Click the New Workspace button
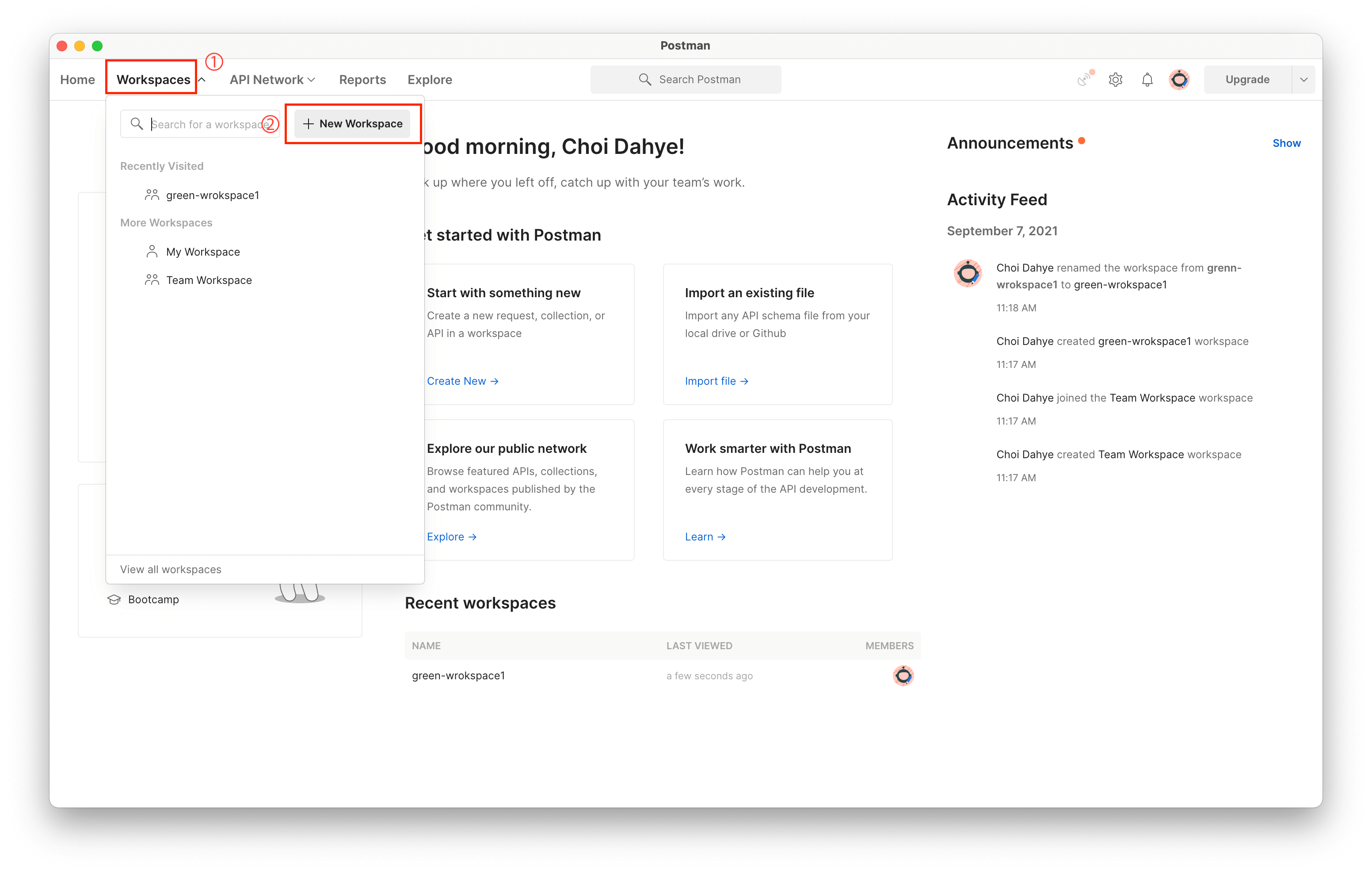1372x873 pixels. point(353,124)
